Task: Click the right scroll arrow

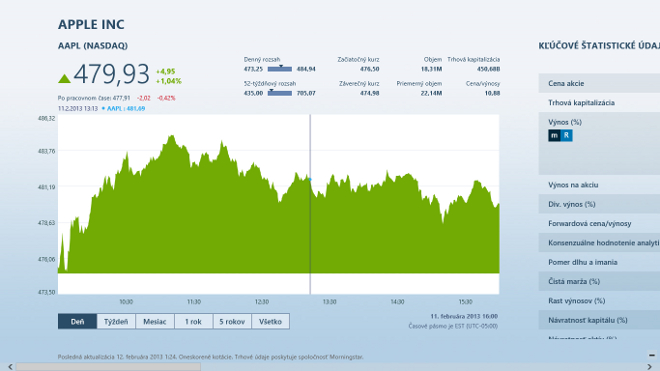Action: (x=649, y=367)
